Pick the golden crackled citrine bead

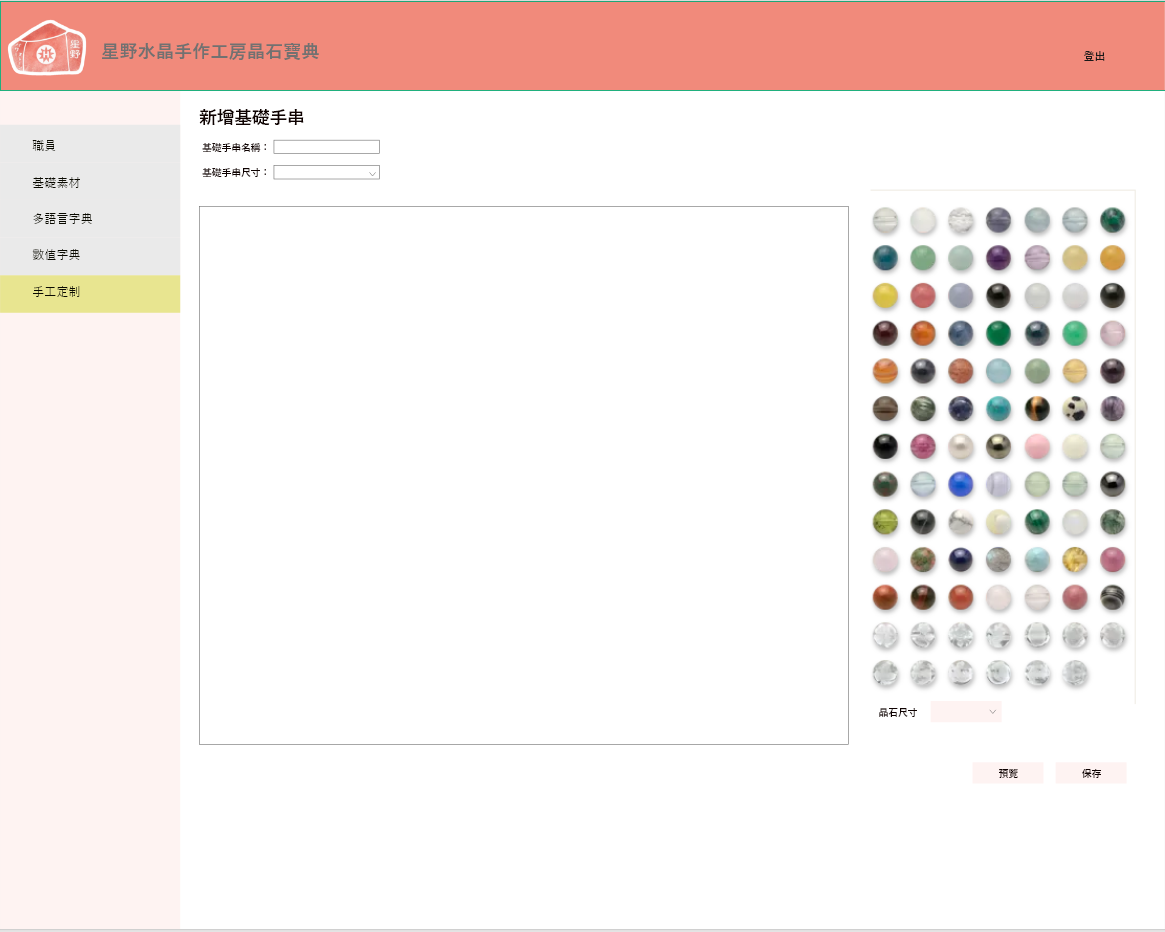1075,560
